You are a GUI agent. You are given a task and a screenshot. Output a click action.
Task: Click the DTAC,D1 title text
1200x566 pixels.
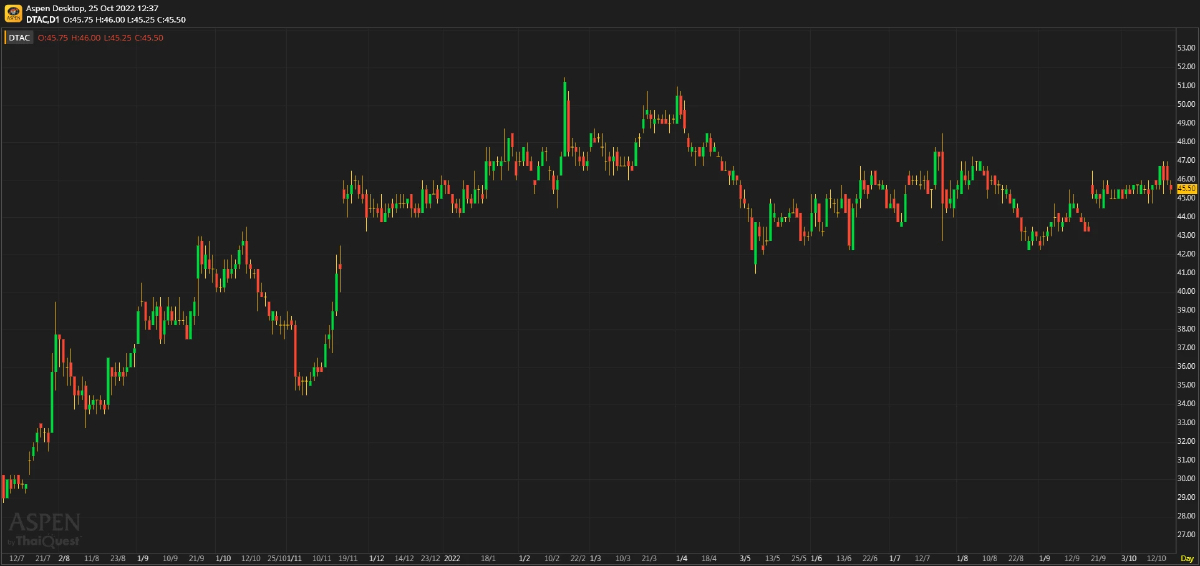[x=44, y=19]
